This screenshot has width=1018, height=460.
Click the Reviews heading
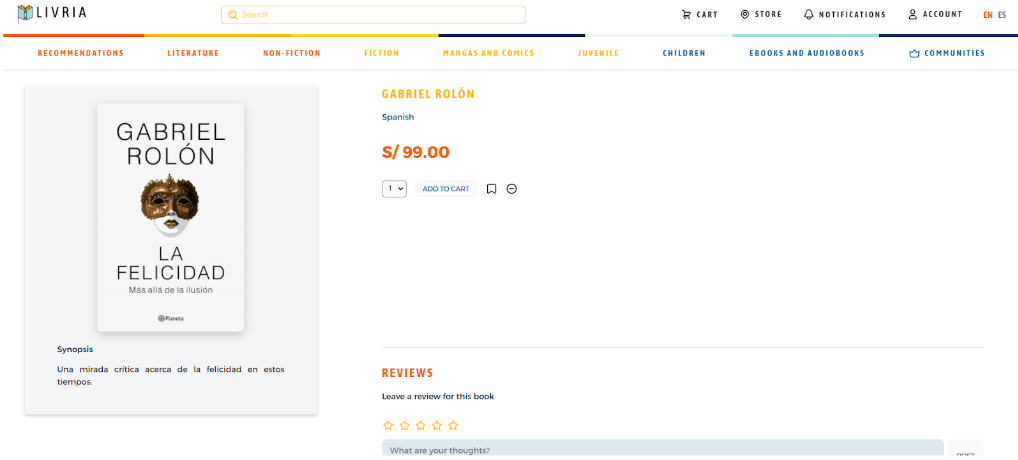[x=407, y=373]
